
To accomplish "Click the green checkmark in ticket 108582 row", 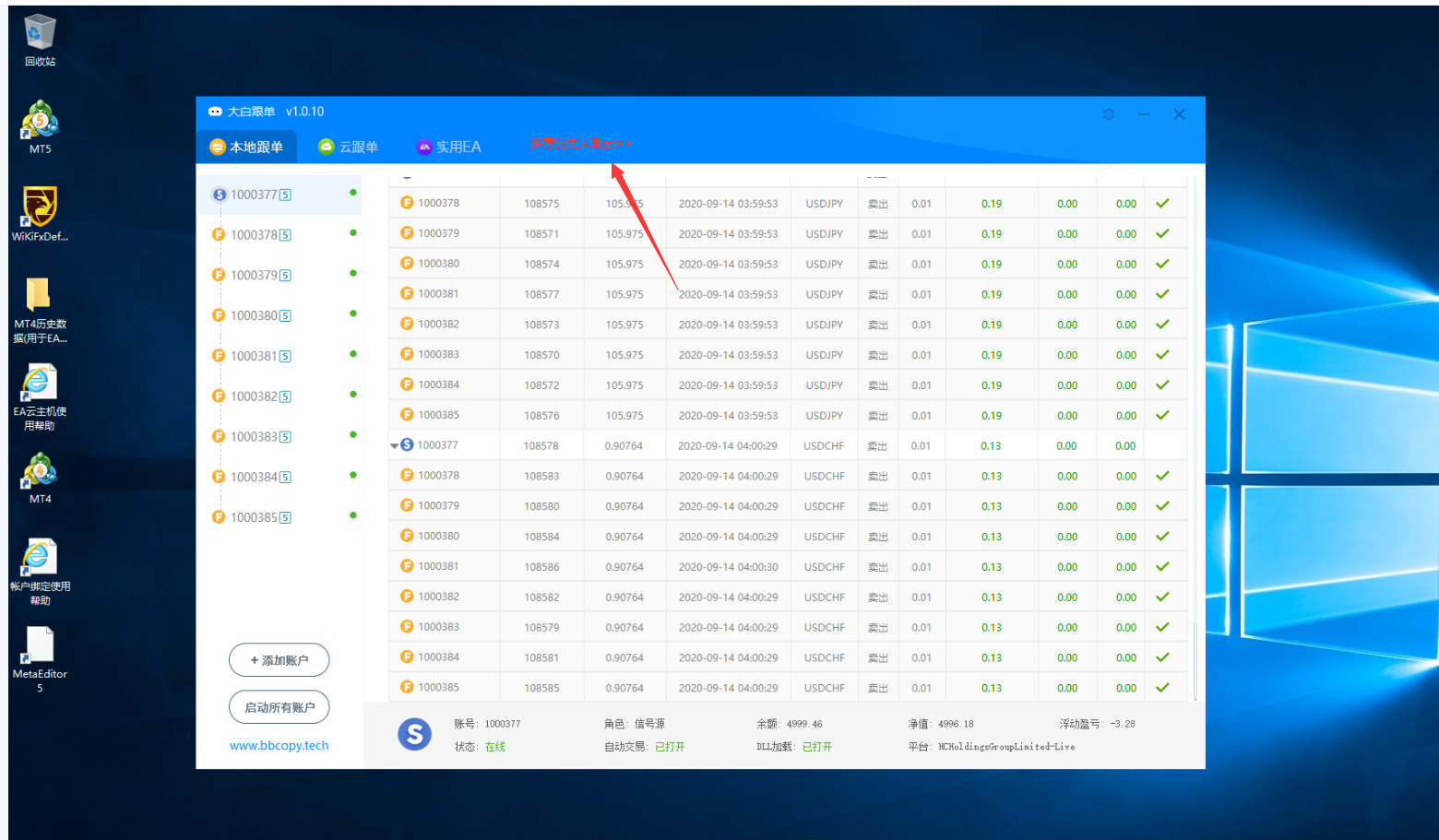I will click(x=1162, y=597).
